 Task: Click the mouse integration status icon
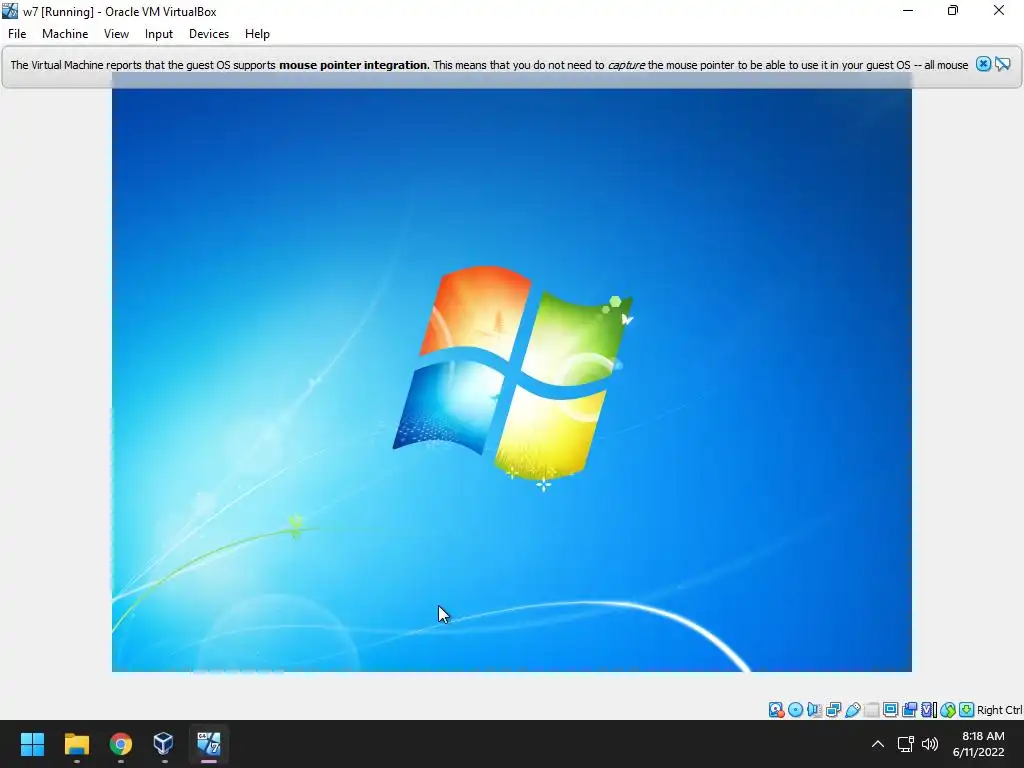point(948,710)
